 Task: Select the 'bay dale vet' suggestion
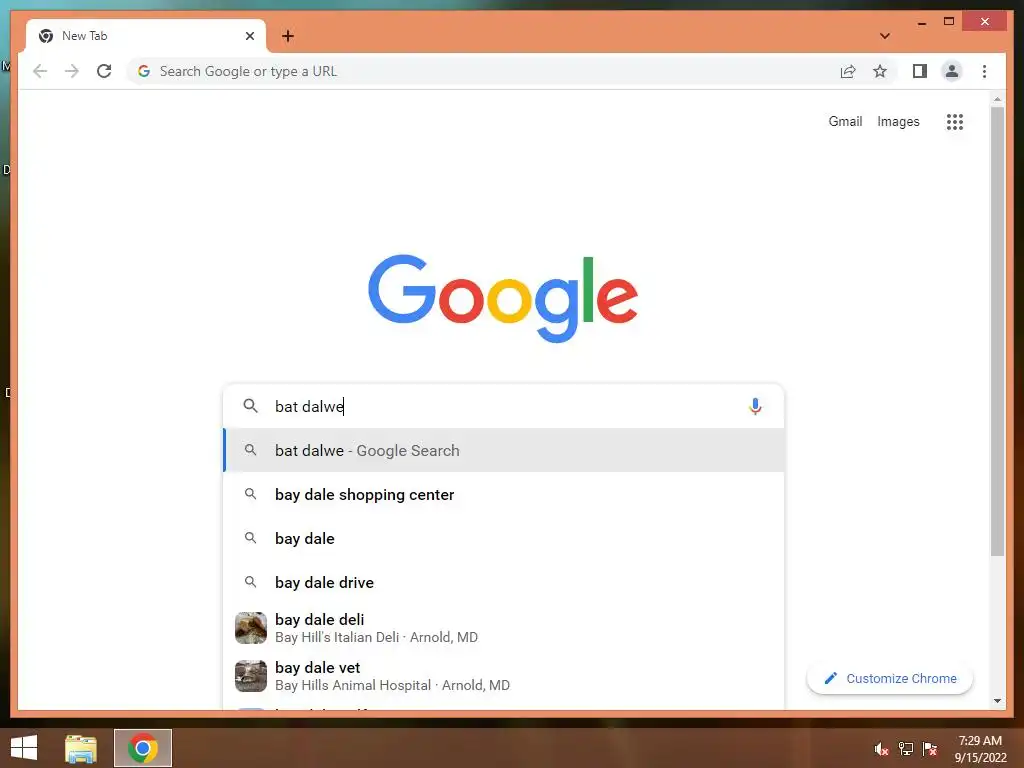[x=504, y=676]
